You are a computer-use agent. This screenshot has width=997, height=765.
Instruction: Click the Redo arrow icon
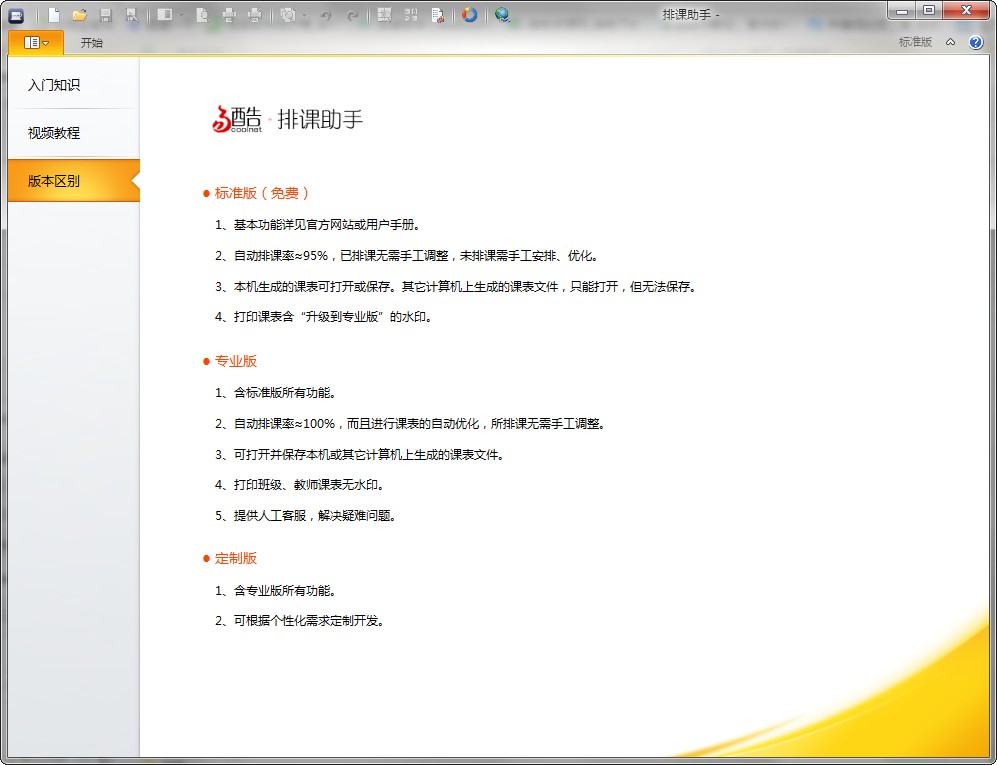pyautogui.click(x=352, y=15)
